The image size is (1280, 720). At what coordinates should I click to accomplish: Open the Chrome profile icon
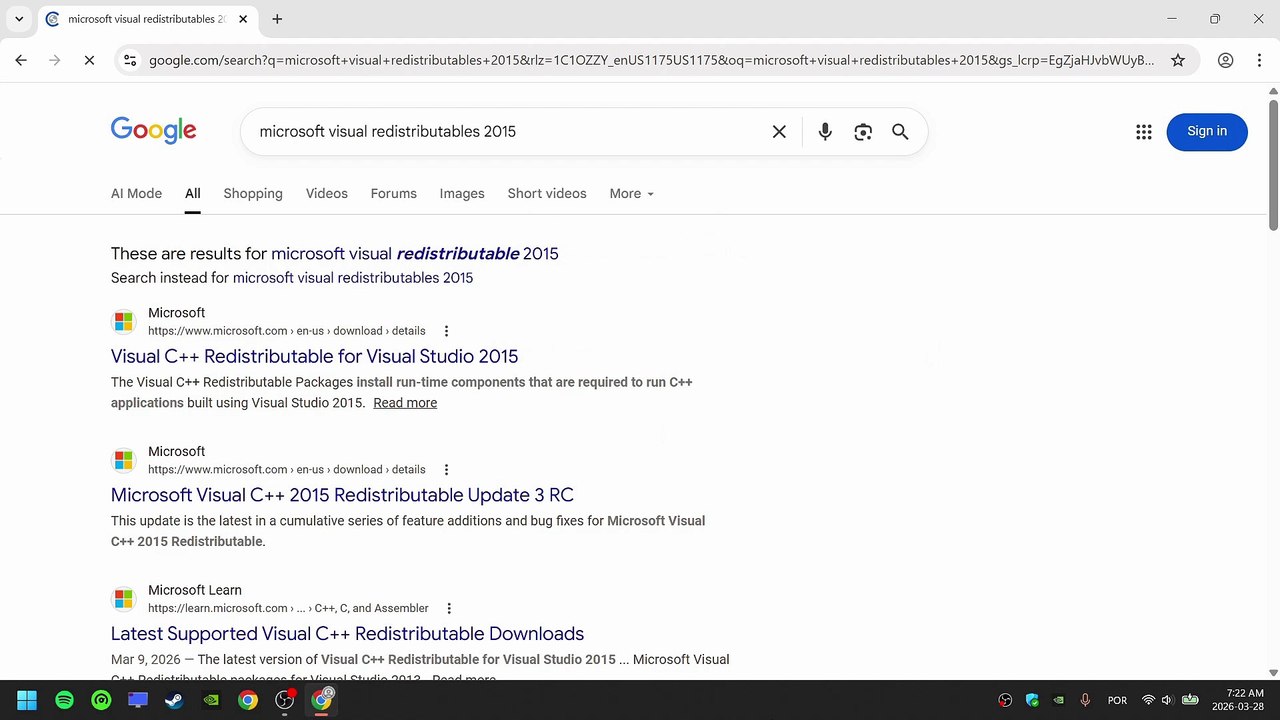click(x=1225, y=60)
